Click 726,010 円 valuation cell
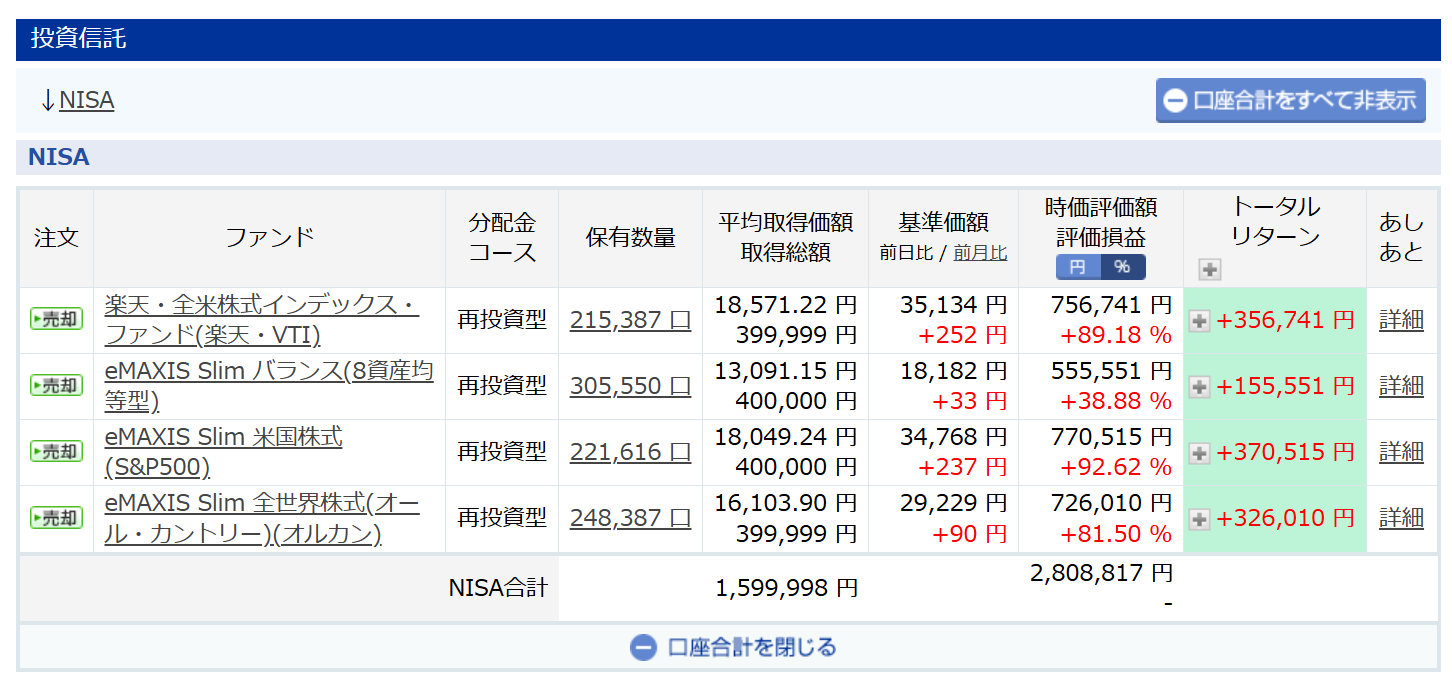Image resolution: width=1452 pixels, height=680 pixels. click(1111, 502)
